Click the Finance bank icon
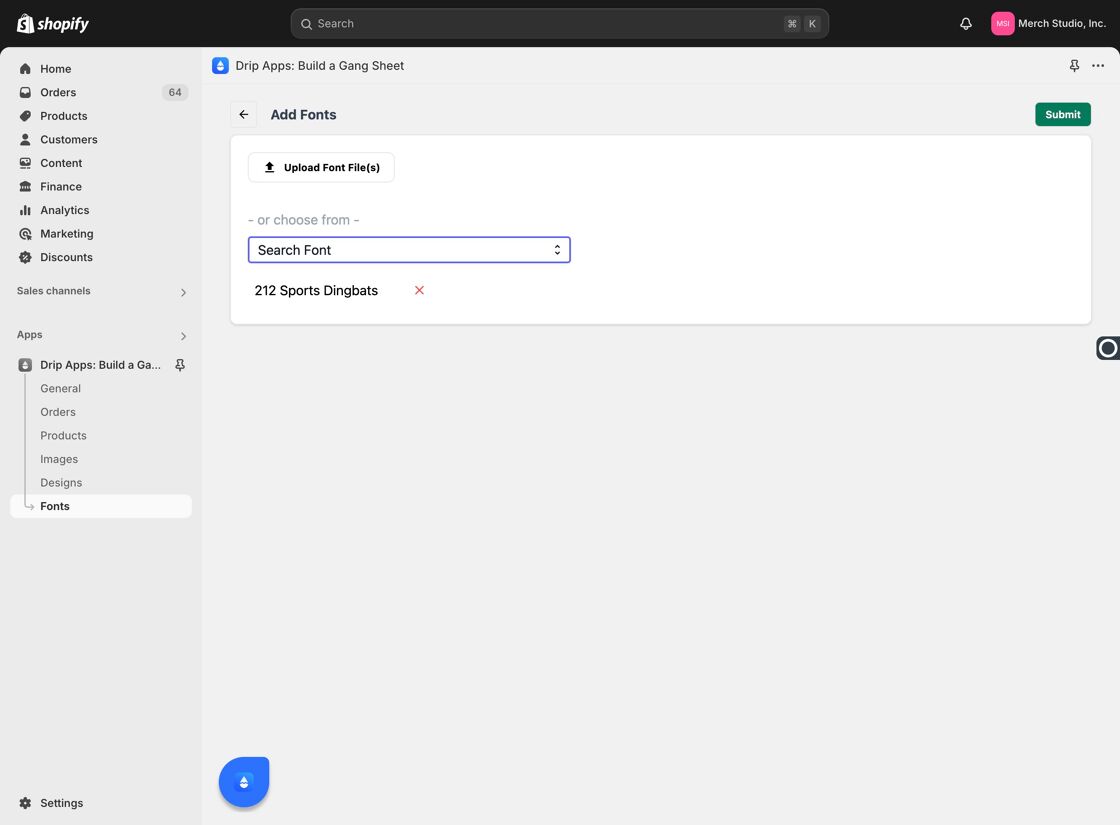The height and width of the screenshot is (825, 1120). click(x=25, y=186)
